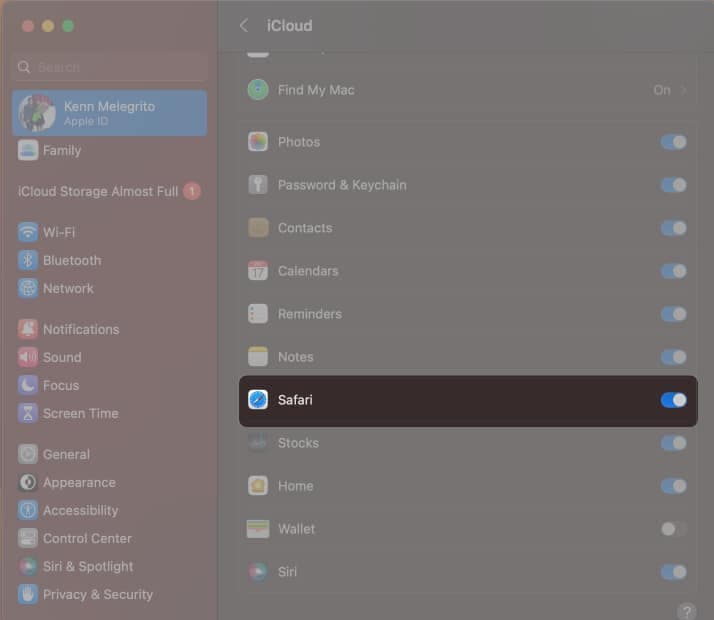714x620 pixels.
Task: Click the red notification badge
Action: 192,191
